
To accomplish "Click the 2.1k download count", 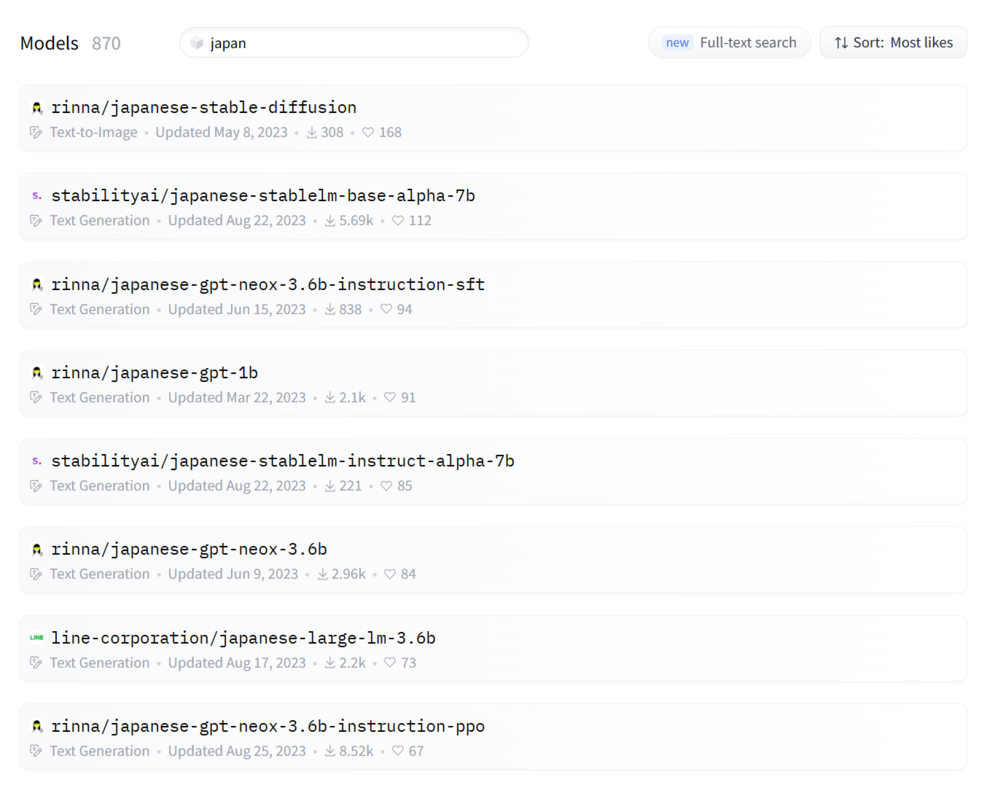I will (352, 398).
